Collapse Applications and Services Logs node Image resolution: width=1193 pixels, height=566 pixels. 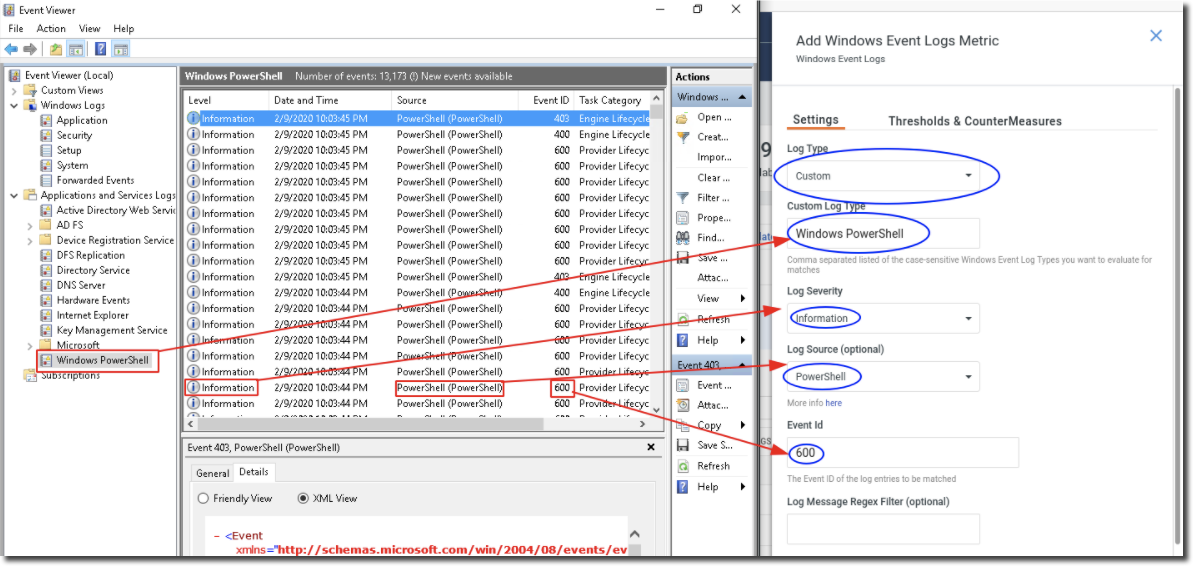pyautogui.click(x=14, y=196)
